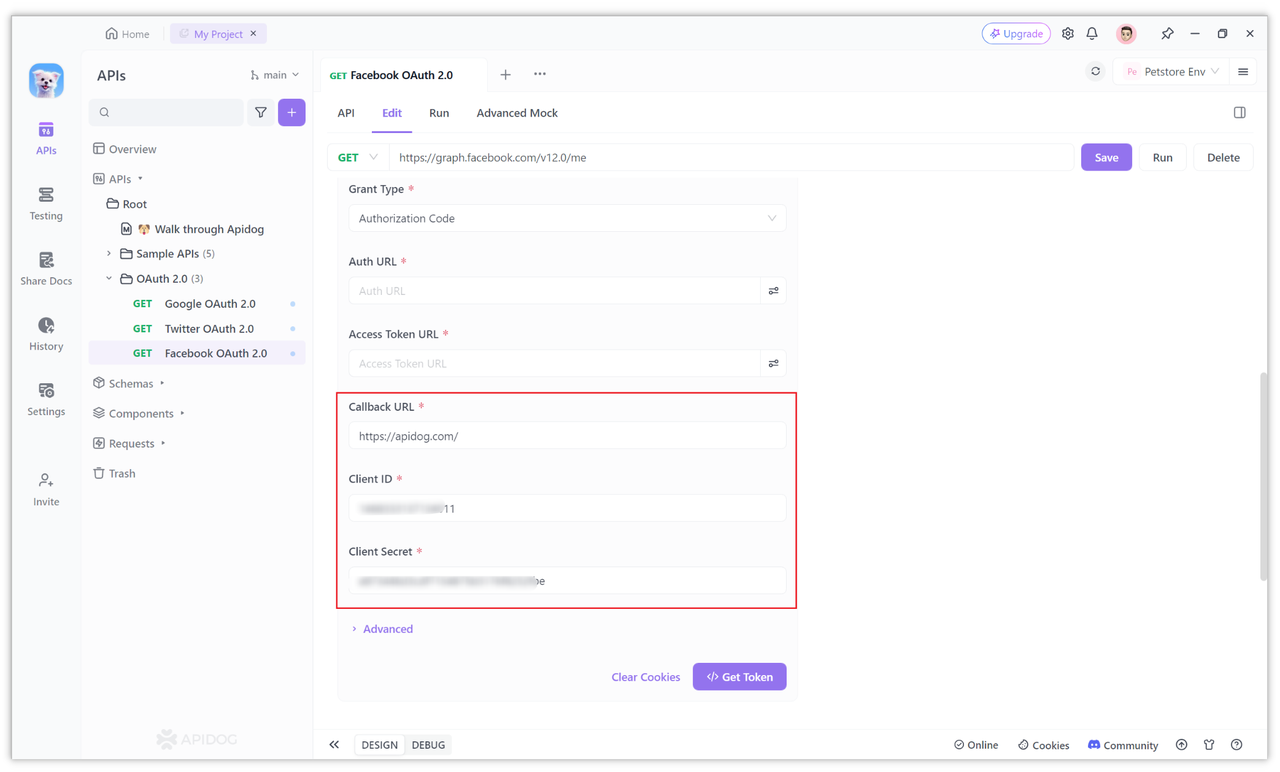Screen dimensions: 1280x772
Task: Open the Share Docs section
Action: coord(46,268)
